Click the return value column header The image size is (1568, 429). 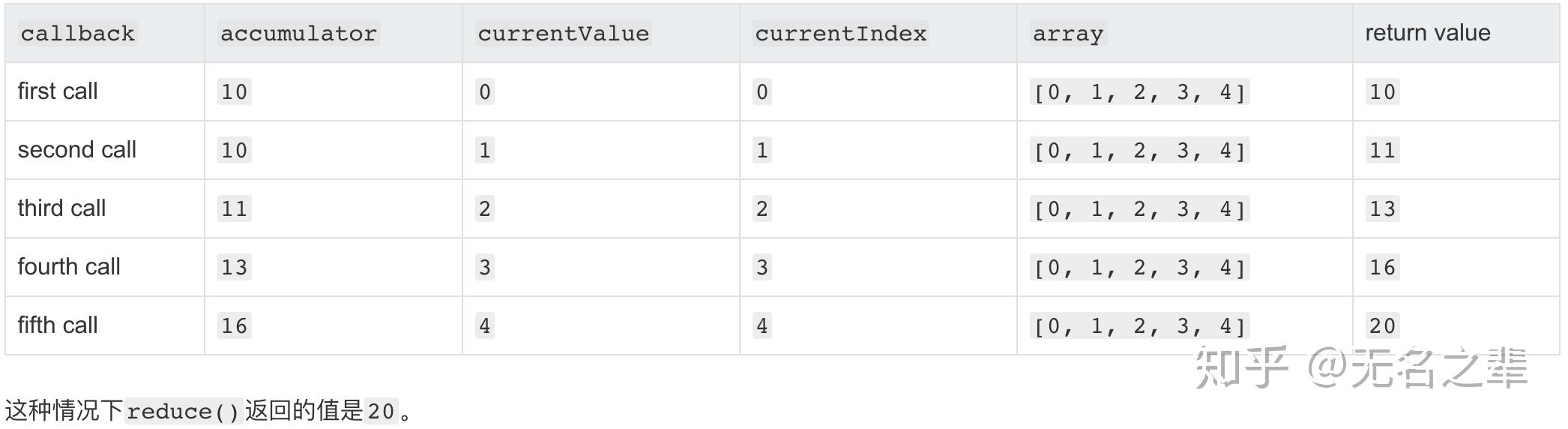click(1427, 33)
